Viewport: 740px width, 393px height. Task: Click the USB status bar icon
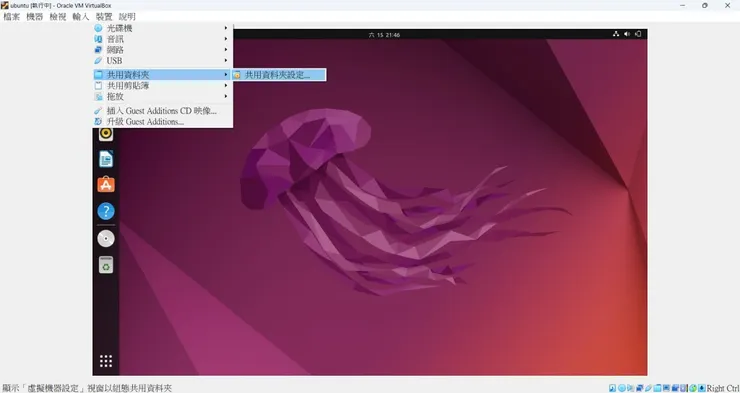point(648,388)
